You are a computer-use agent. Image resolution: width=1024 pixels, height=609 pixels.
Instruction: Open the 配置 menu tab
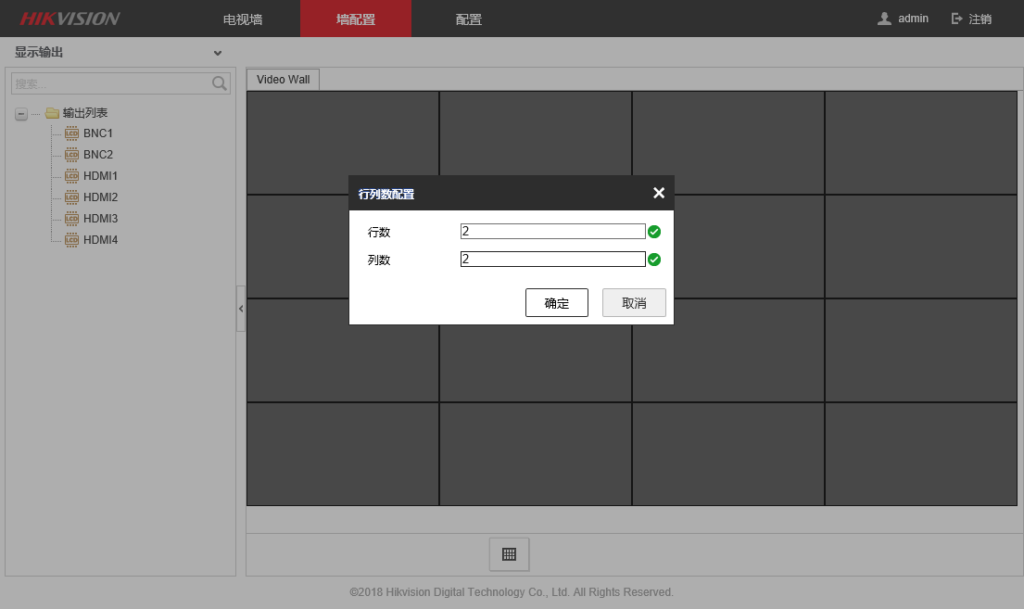pyautogui.click(x=468, y=19)
